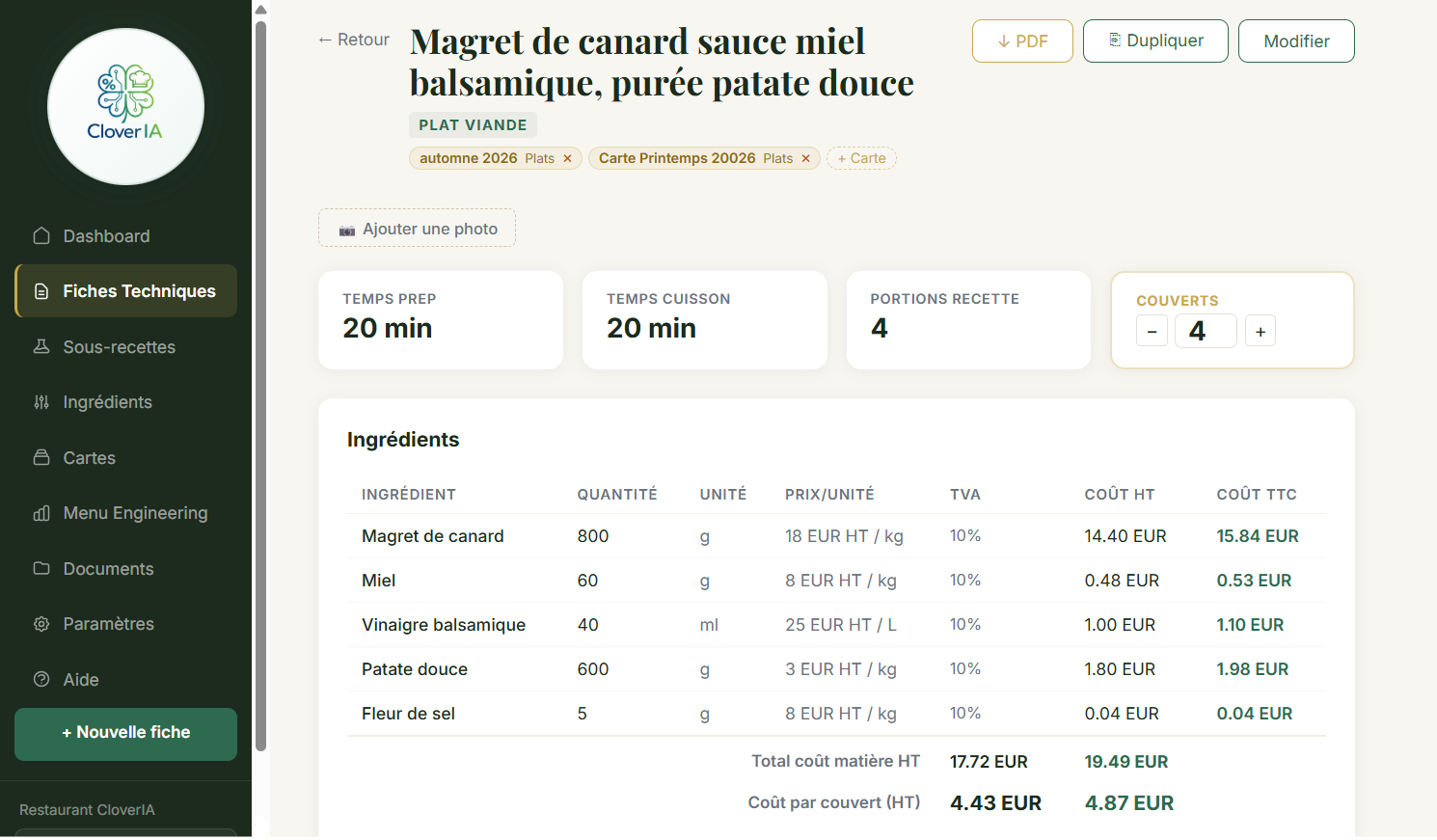The image size is (1437, 840).
Task: Export the recipe as PDF
Action: pos(1022,41)
